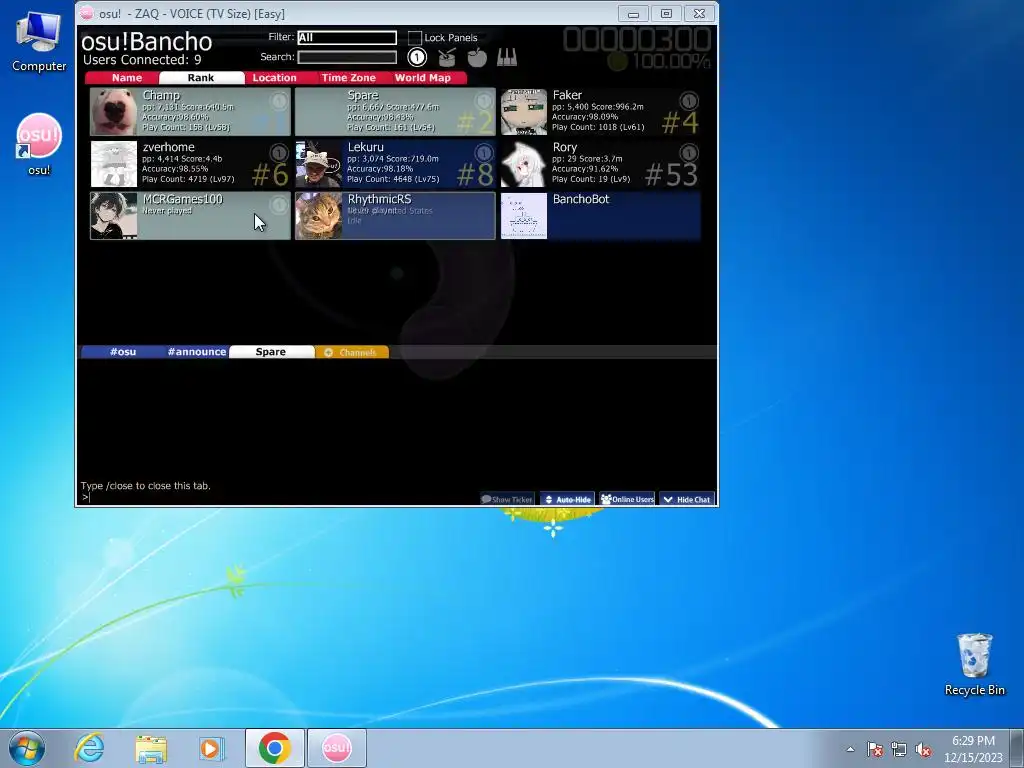
Task: Toggle the Online Users panel
Action: point(627,499)
